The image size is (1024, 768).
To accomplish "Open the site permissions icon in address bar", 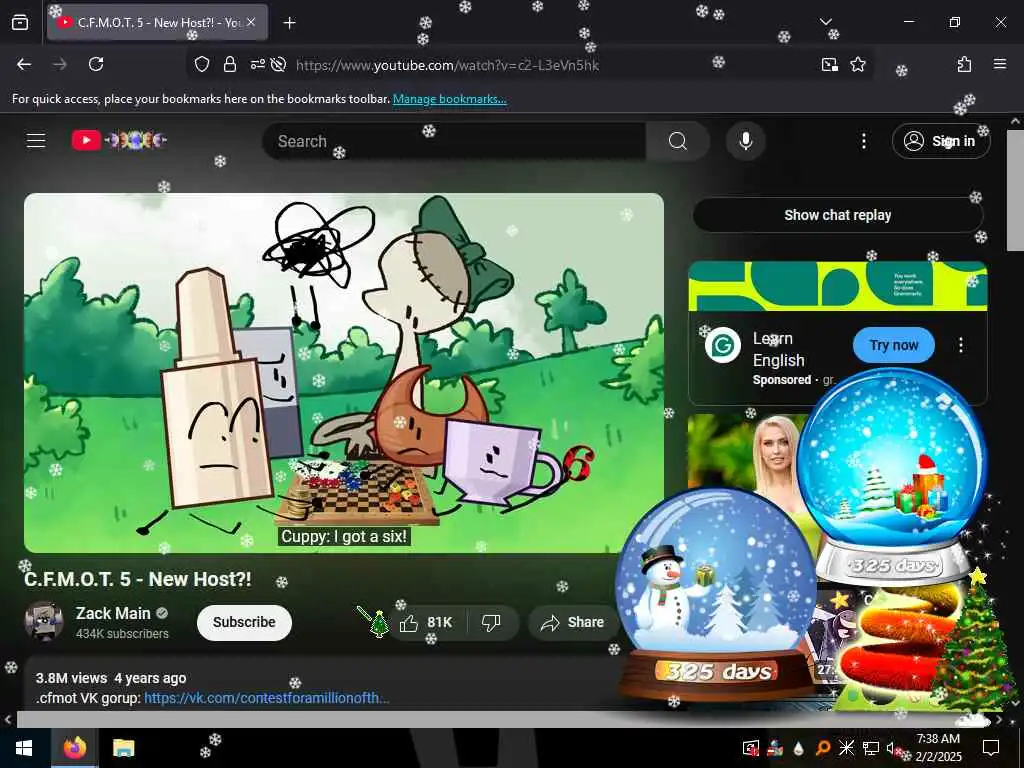I will pyautogui.click(x=257, y=64).
